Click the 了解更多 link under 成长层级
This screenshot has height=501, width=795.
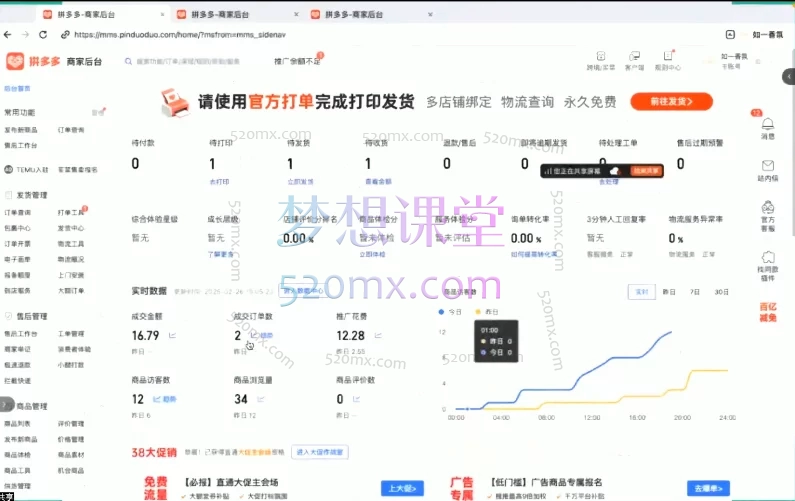(220, 254)
